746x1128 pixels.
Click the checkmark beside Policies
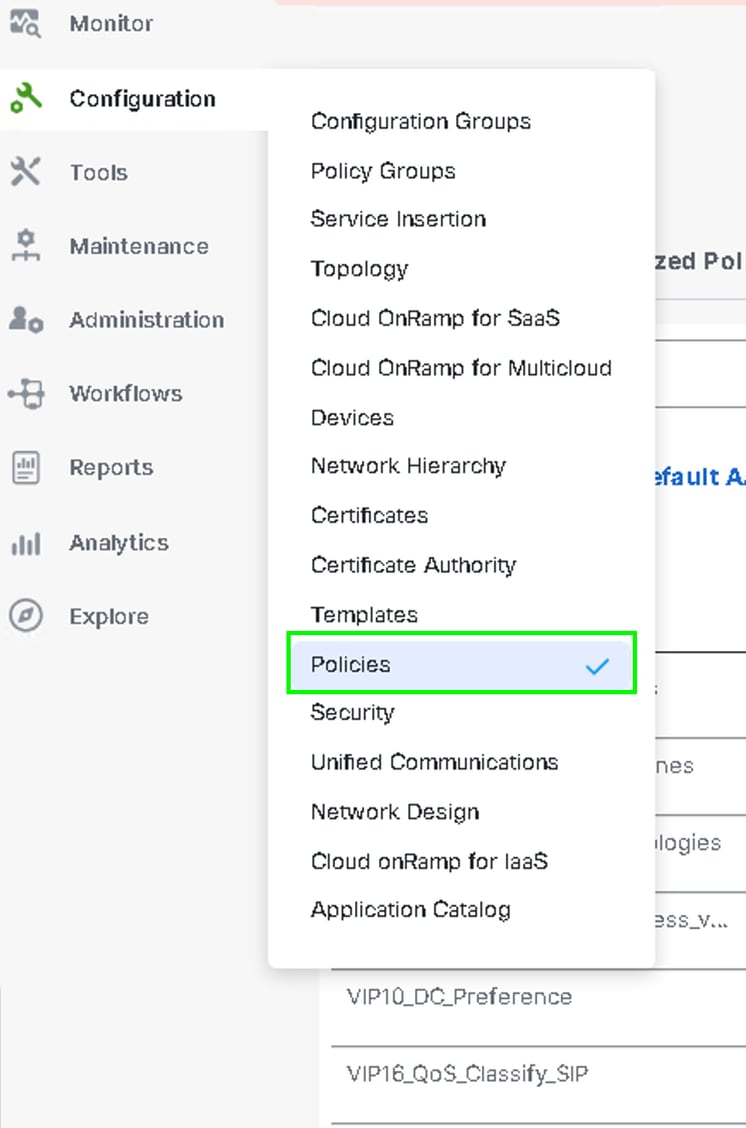(x=597, y=666)
